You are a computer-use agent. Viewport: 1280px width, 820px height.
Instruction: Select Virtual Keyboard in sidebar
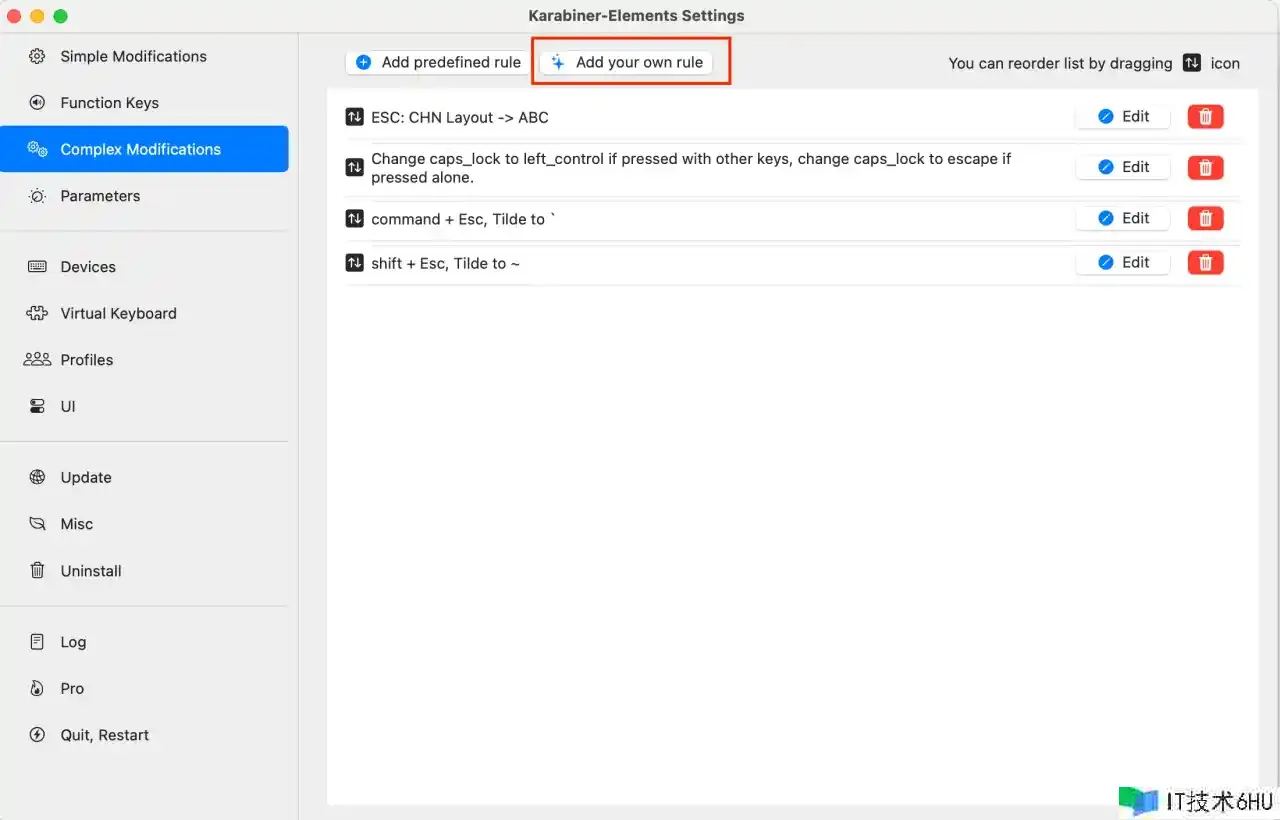[x=118, y=313]
